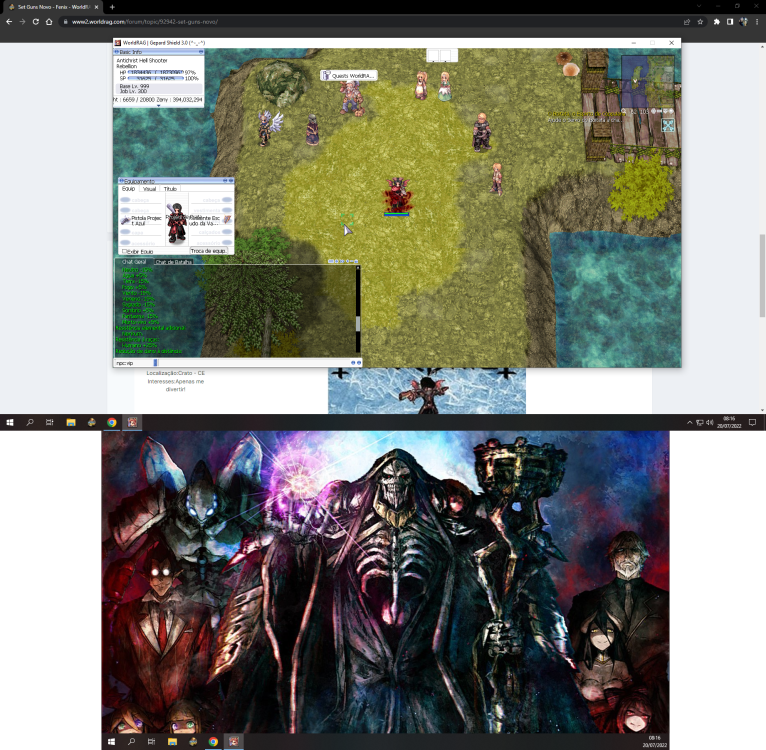Image resolution: width=766 pixels, height=750 pixels.
Task: Tick the Exibir Equip checkbox
Action: pyautogui.click(x=125, y=251)
